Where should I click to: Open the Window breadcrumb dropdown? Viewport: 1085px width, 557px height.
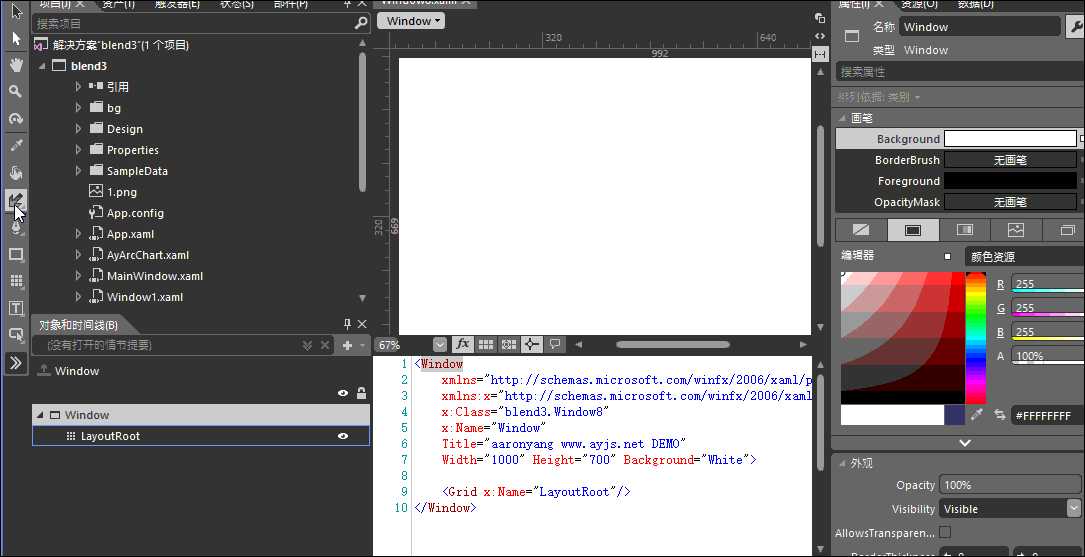pyautogui.click(x=410, y=21)
